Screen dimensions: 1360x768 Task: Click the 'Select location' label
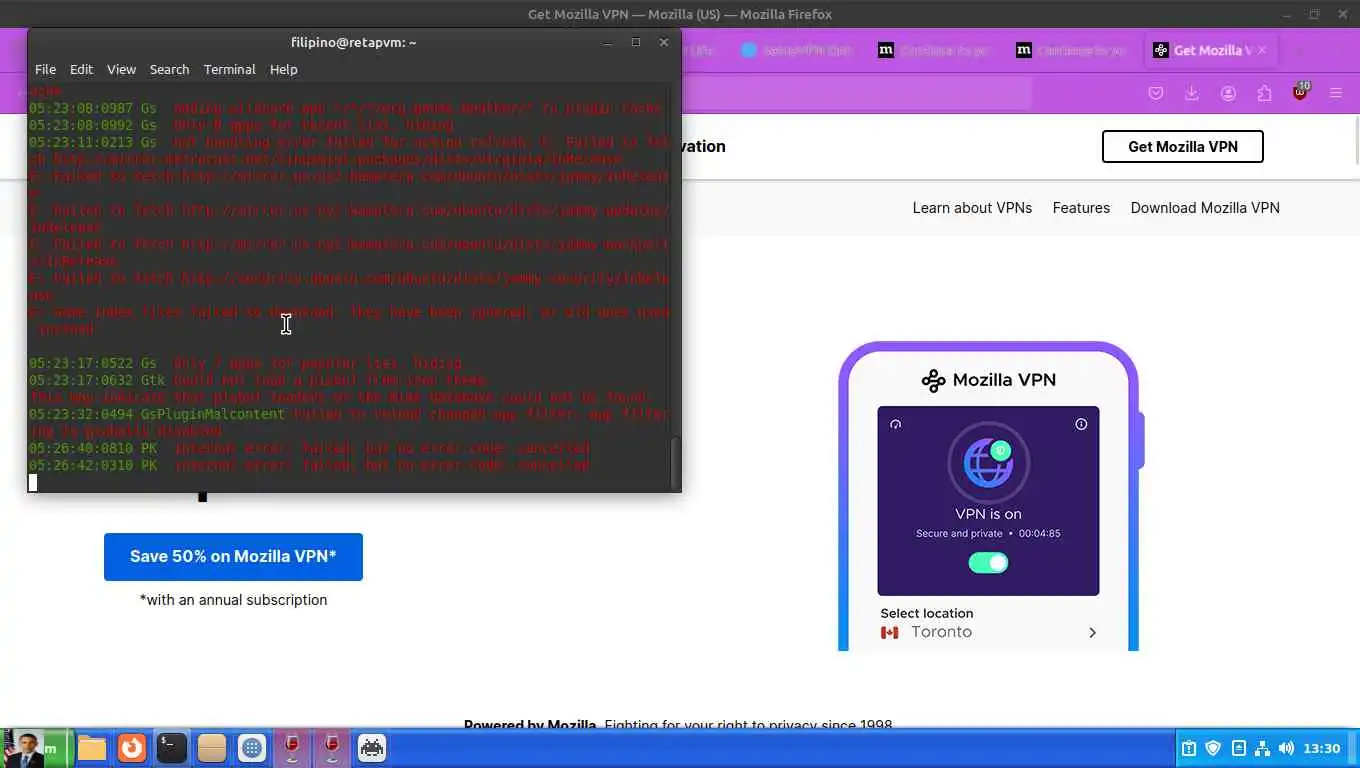pos(926,614)
